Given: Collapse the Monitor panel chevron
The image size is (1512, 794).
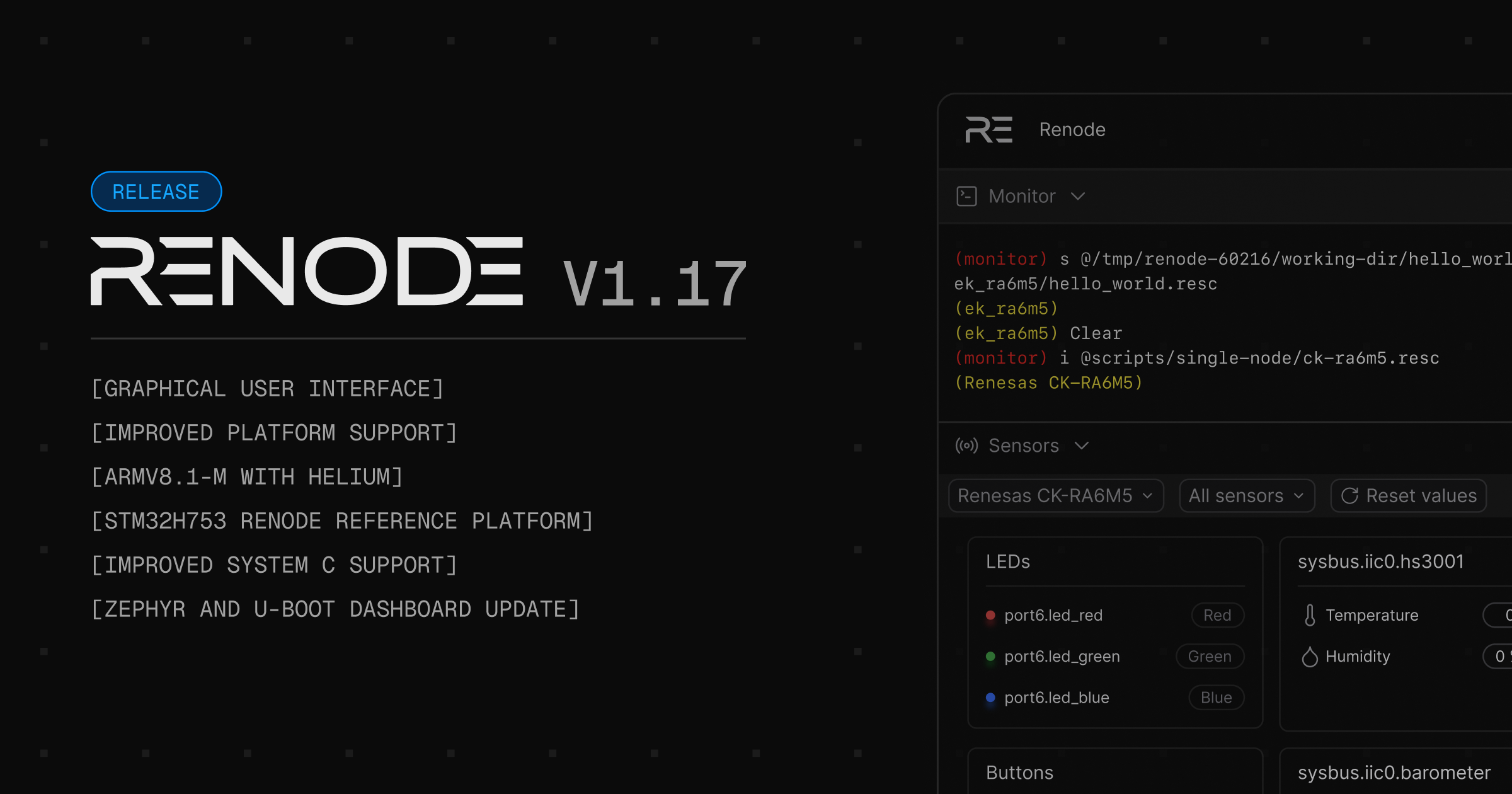Looking at the screenshot, I should (x=1078, y=197).
